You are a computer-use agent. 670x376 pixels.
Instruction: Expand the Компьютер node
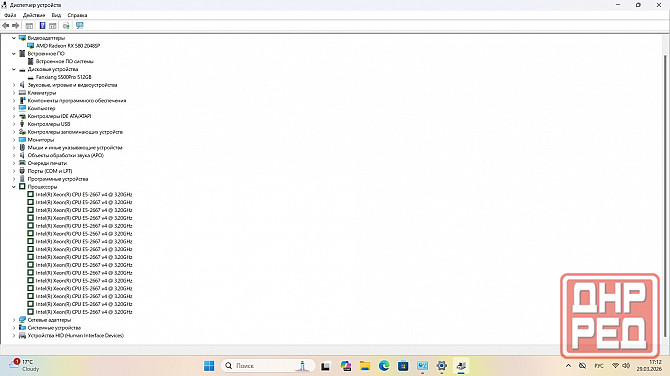(14, 109)
